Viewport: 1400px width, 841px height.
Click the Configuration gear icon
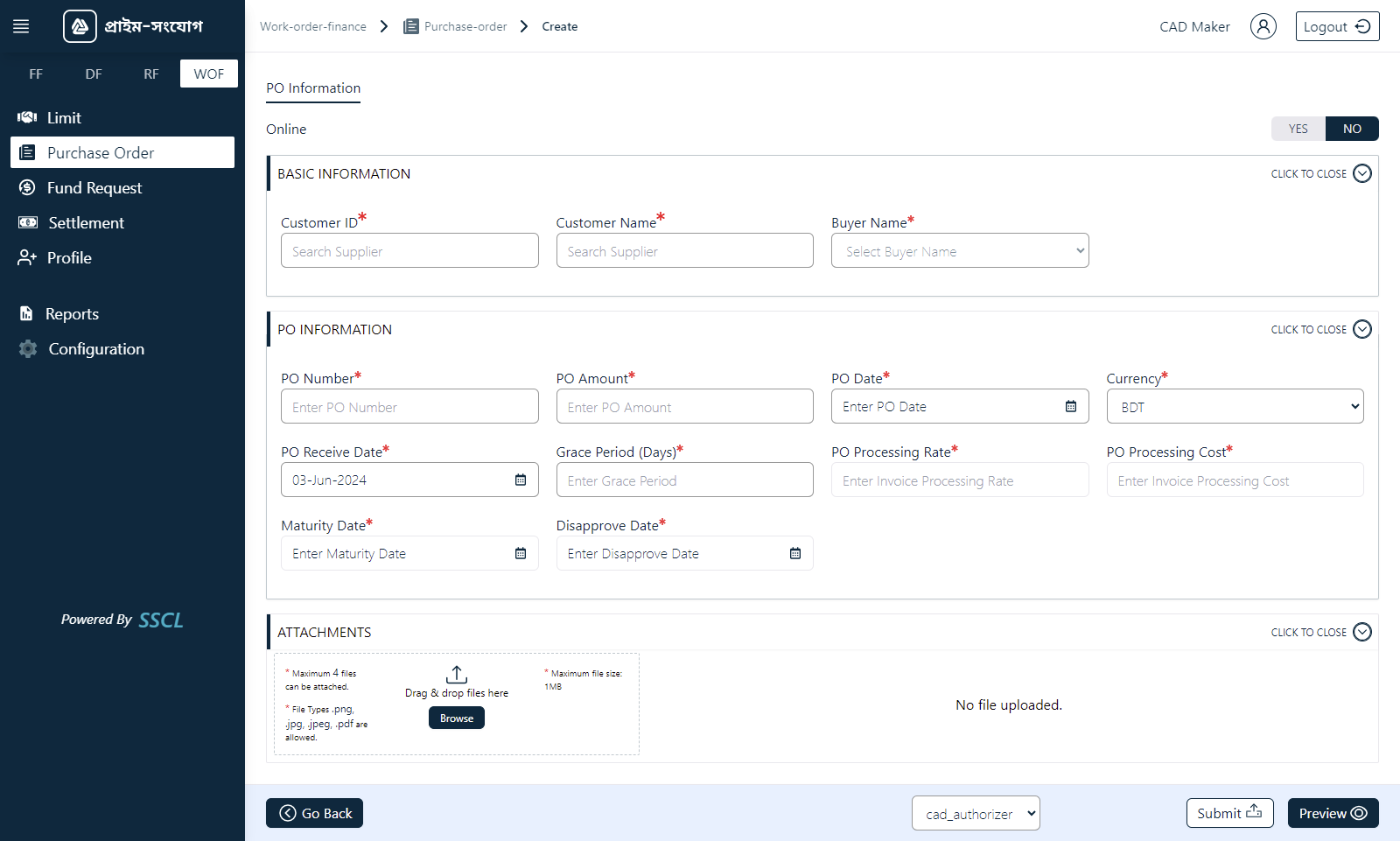tap(28, 348)
